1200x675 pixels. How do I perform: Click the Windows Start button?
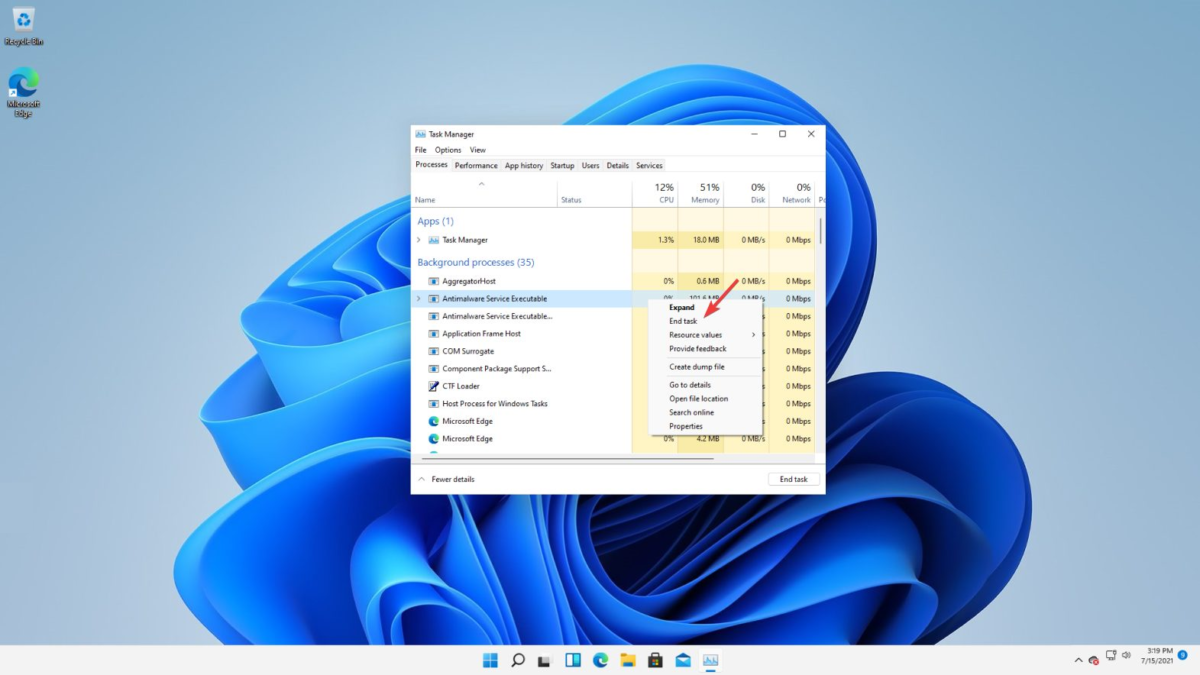coord(489,660)
